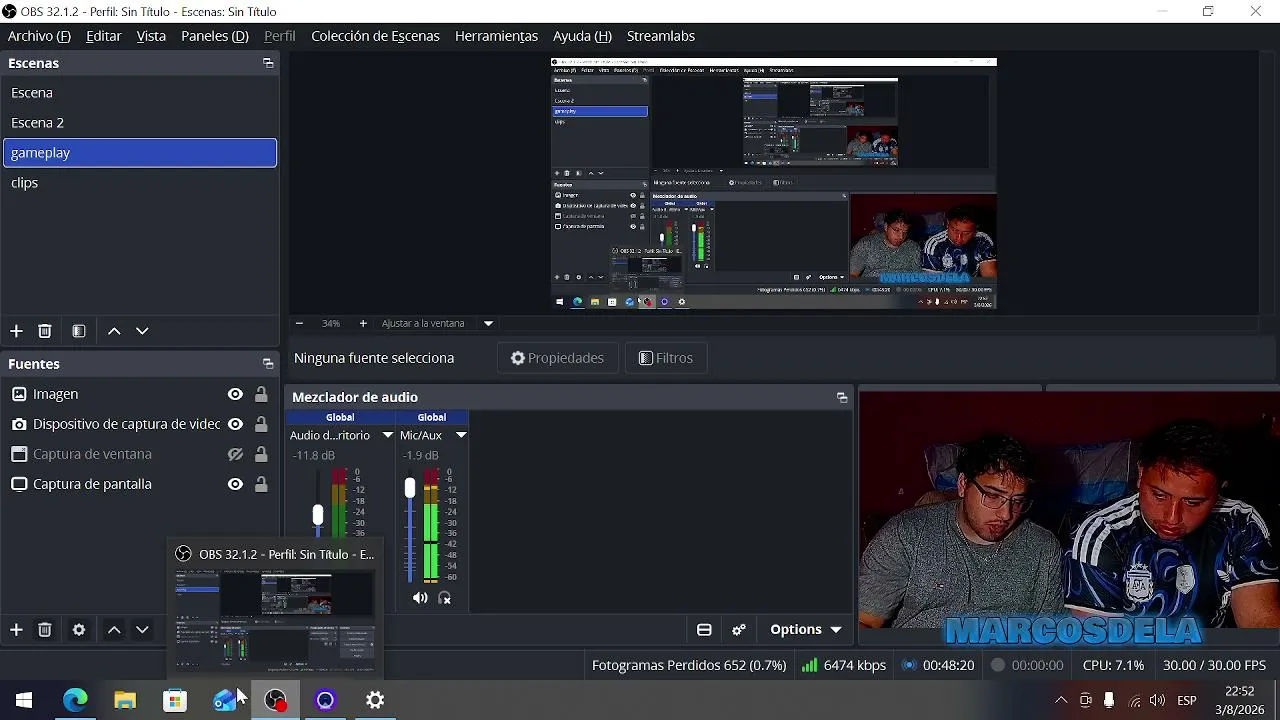Show hidden system tray icons chevron
The image size is (1280, 720).
tap(1061, 700)
